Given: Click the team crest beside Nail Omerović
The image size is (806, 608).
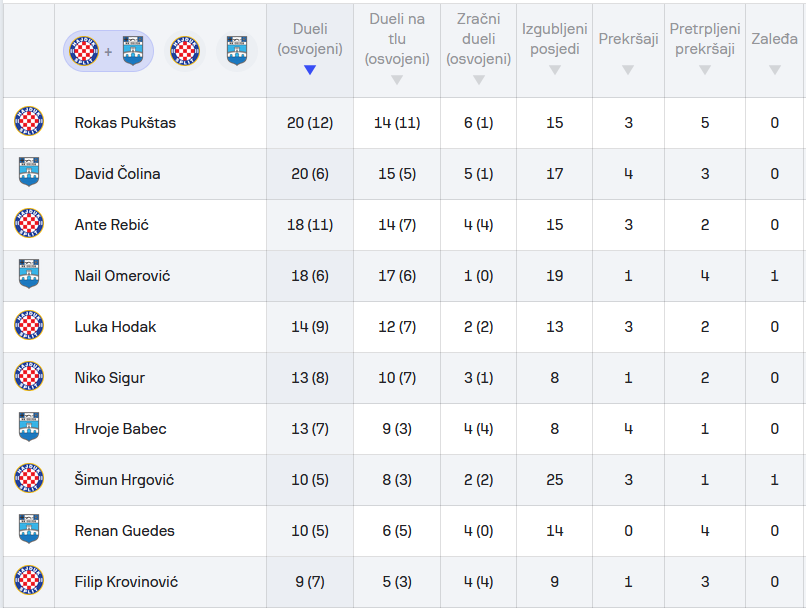Looking at the screenshot, I should pyautogui.click(x=28, y=276).
